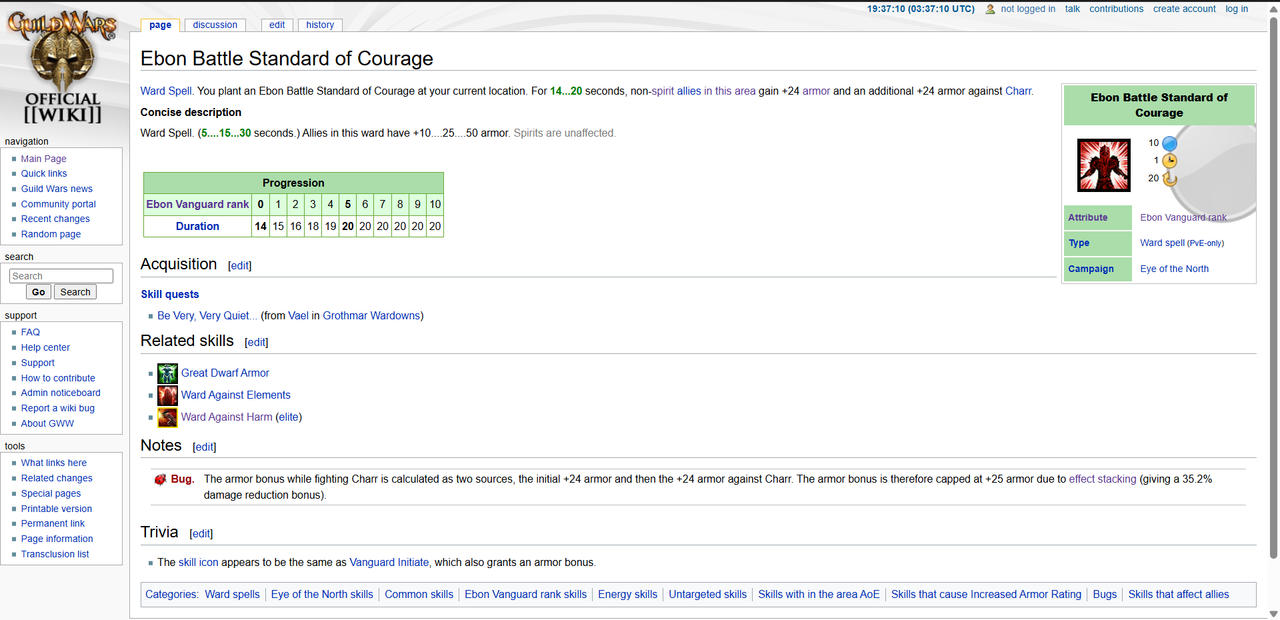Click the Go button under search
Viewport: 1280px width, 620px height.
38,292
